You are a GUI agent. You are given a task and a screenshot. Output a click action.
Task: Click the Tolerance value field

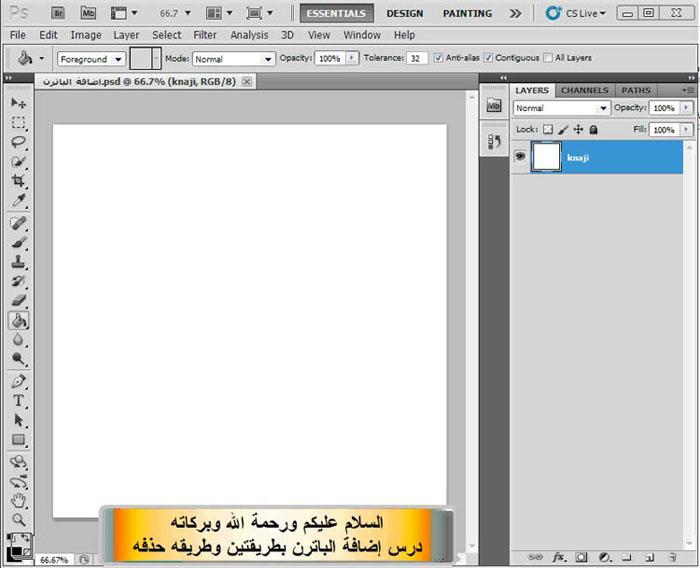click(417, 59)
